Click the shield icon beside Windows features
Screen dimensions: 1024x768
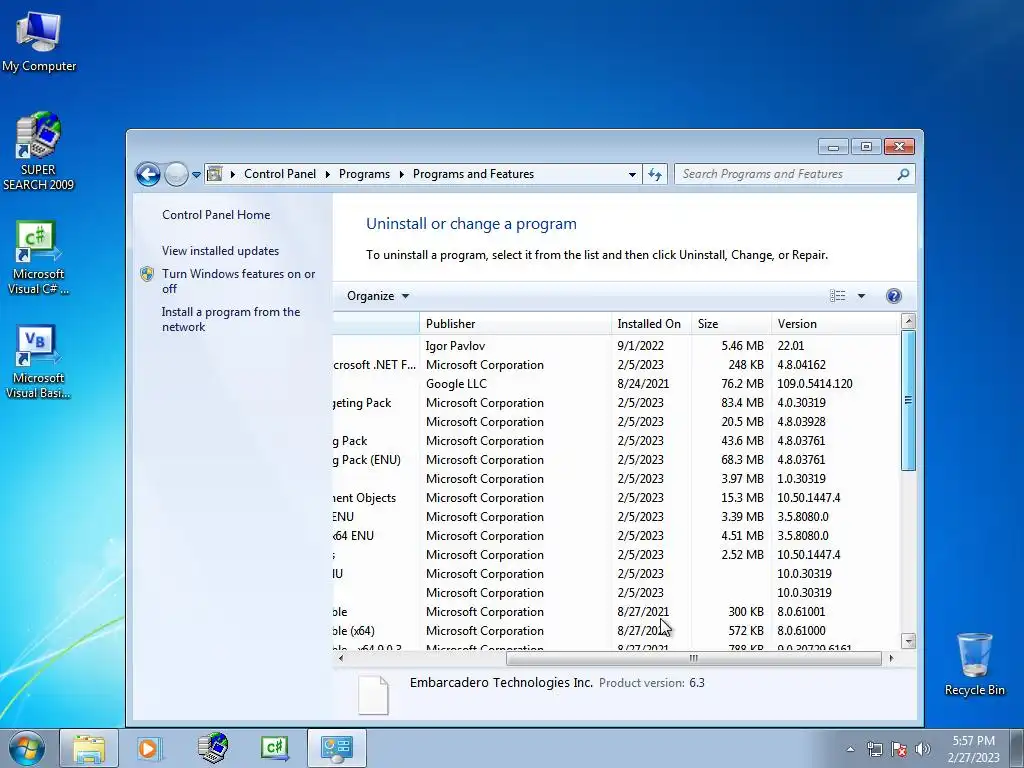(x=147, y=274)
